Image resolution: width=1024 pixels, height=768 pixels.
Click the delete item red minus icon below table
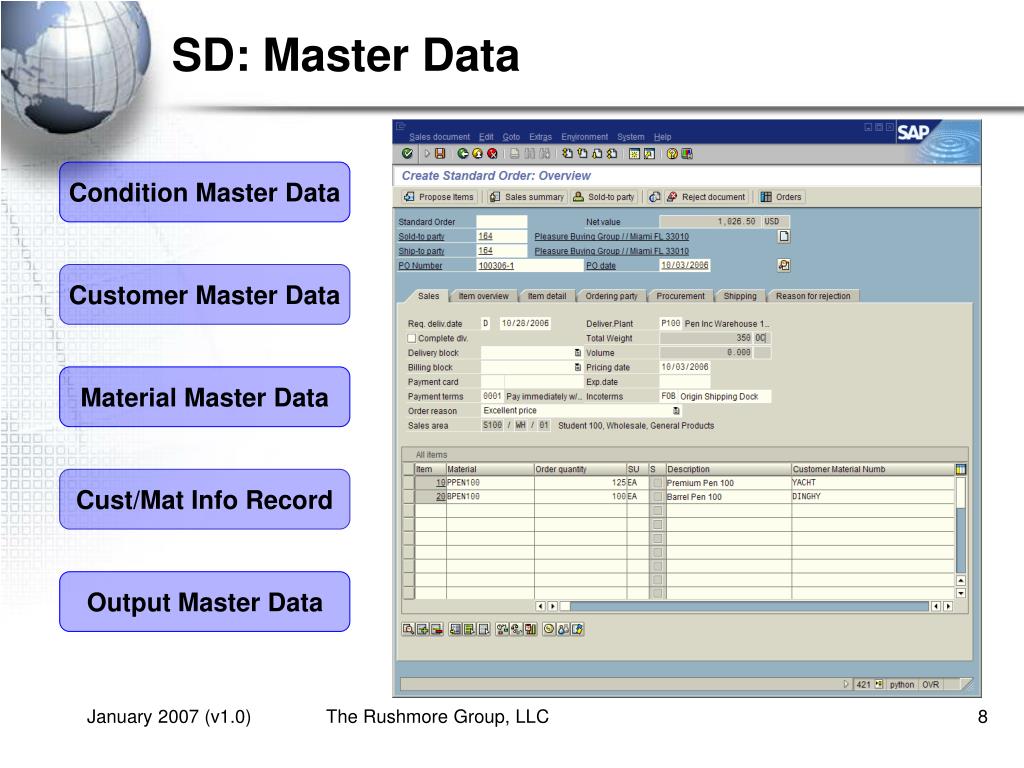click(436, 629)
